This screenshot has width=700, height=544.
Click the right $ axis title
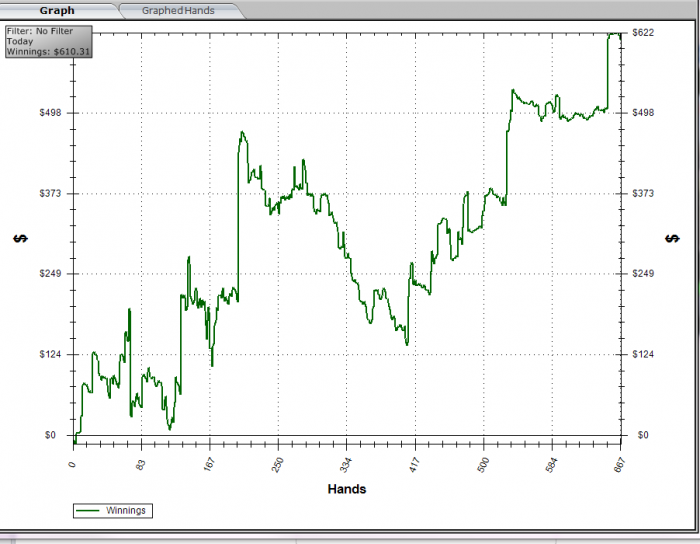(672, 239)
